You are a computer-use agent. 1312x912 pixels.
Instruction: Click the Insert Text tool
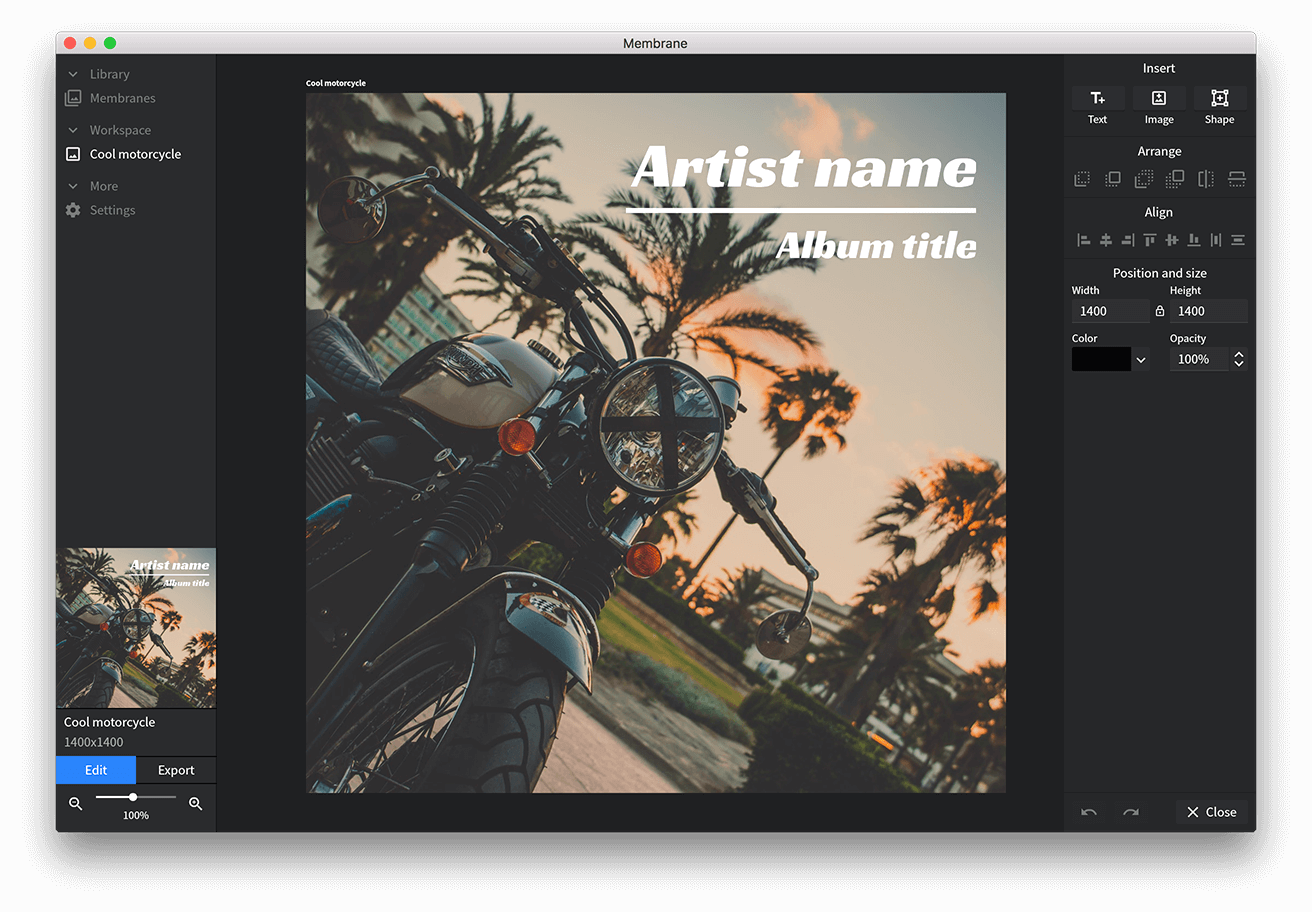(1097, 105)
